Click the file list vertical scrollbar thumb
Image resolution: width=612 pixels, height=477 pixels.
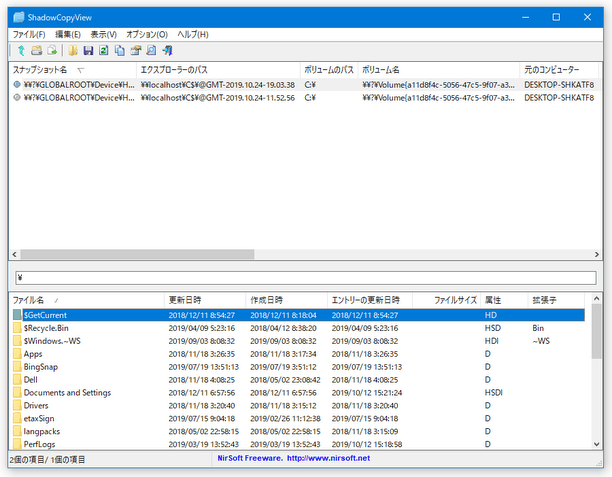pyautogui.click(x=596, y=331)
